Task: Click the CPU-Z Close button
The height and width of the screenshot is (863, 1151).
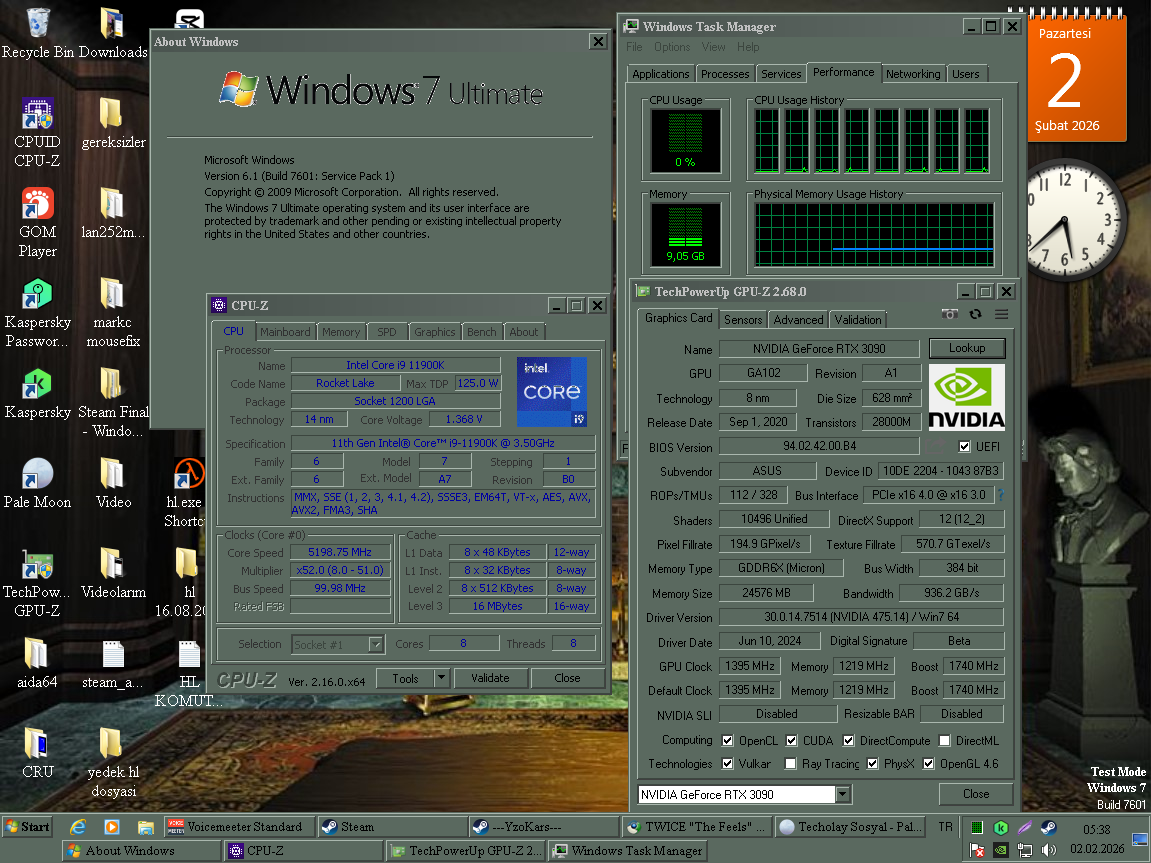Action: pos(567,678)
